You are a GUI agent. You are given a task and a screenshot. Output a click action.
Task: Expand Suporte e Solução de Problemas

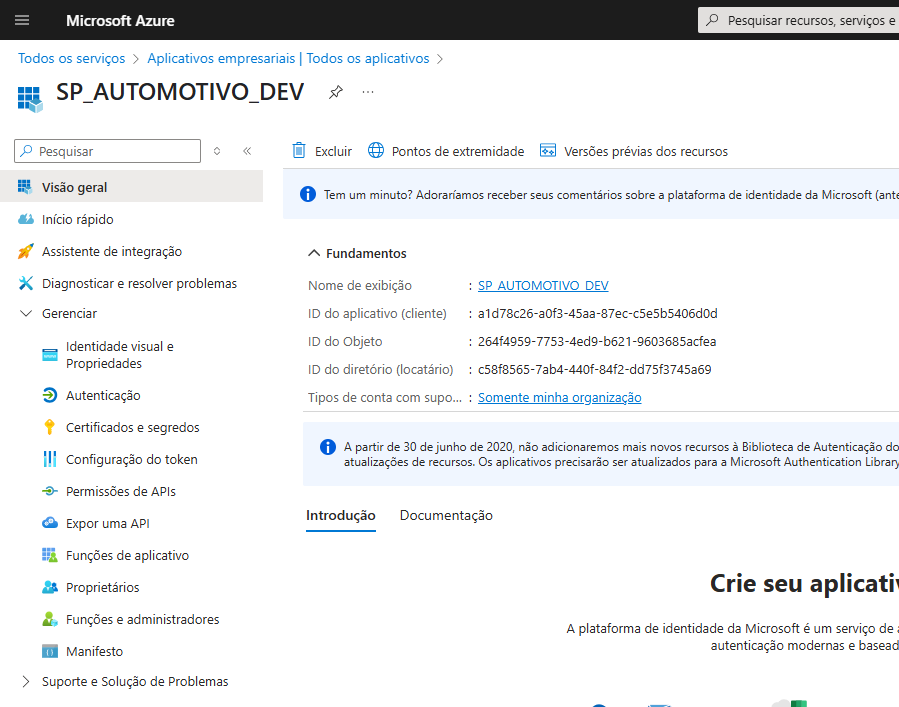coord(26,681)
